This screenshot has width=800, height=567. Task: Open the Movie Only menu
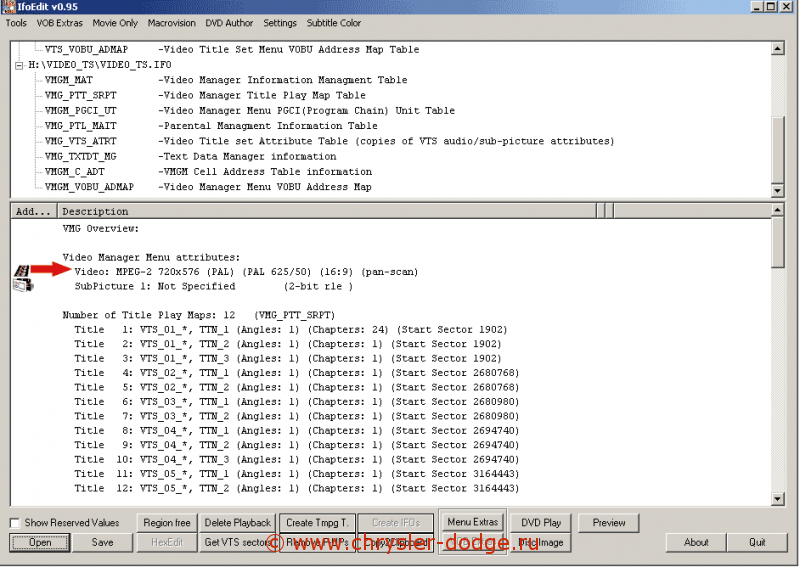(115, 23)
